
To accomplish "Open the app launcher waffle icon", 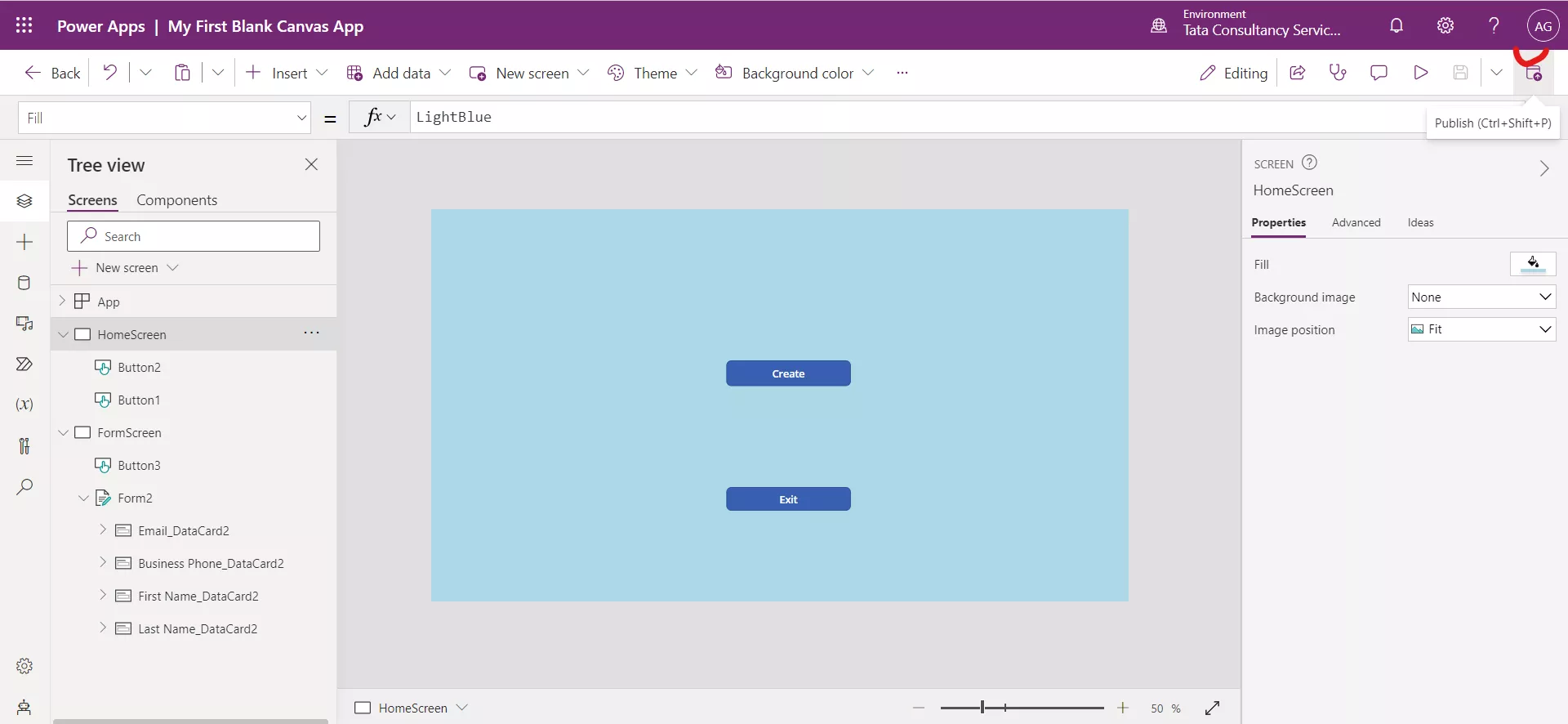I will click(x=24, y=25).
